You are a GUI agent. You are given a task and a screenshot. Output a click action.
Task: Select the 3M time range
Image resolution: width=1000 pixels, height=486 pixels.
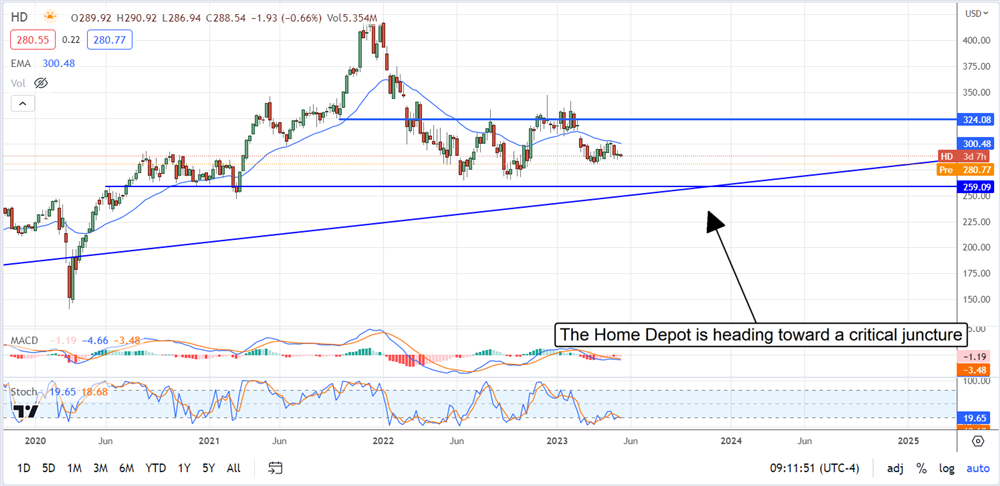[x=100, y=468]
